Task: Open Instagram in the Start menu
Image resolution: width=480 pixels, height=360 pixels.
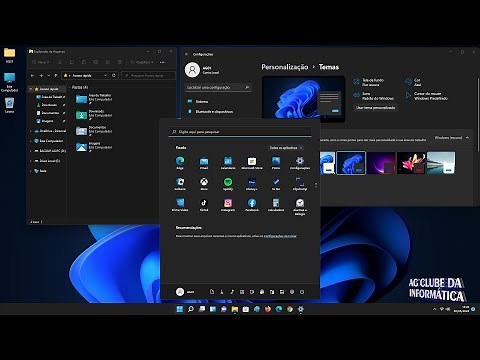Action: [x=228, y=205]
